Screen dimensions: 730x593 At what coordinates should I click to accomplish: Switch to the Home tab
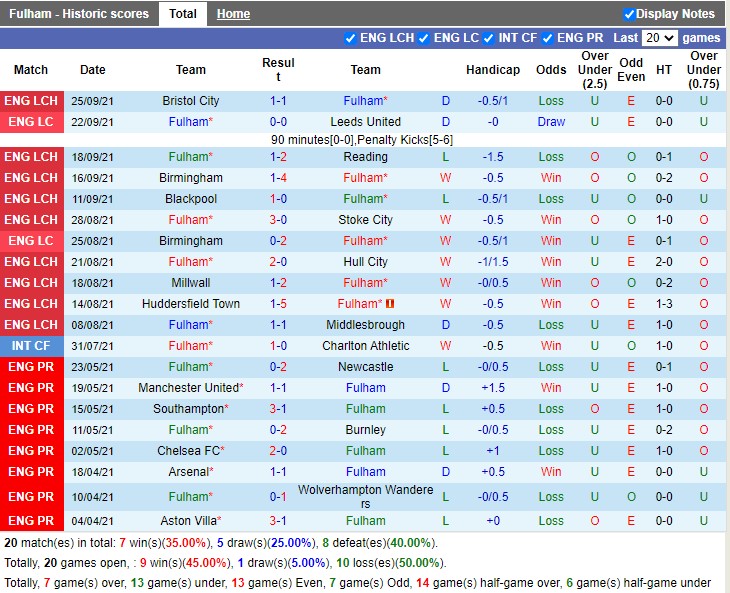pos(233,14)
